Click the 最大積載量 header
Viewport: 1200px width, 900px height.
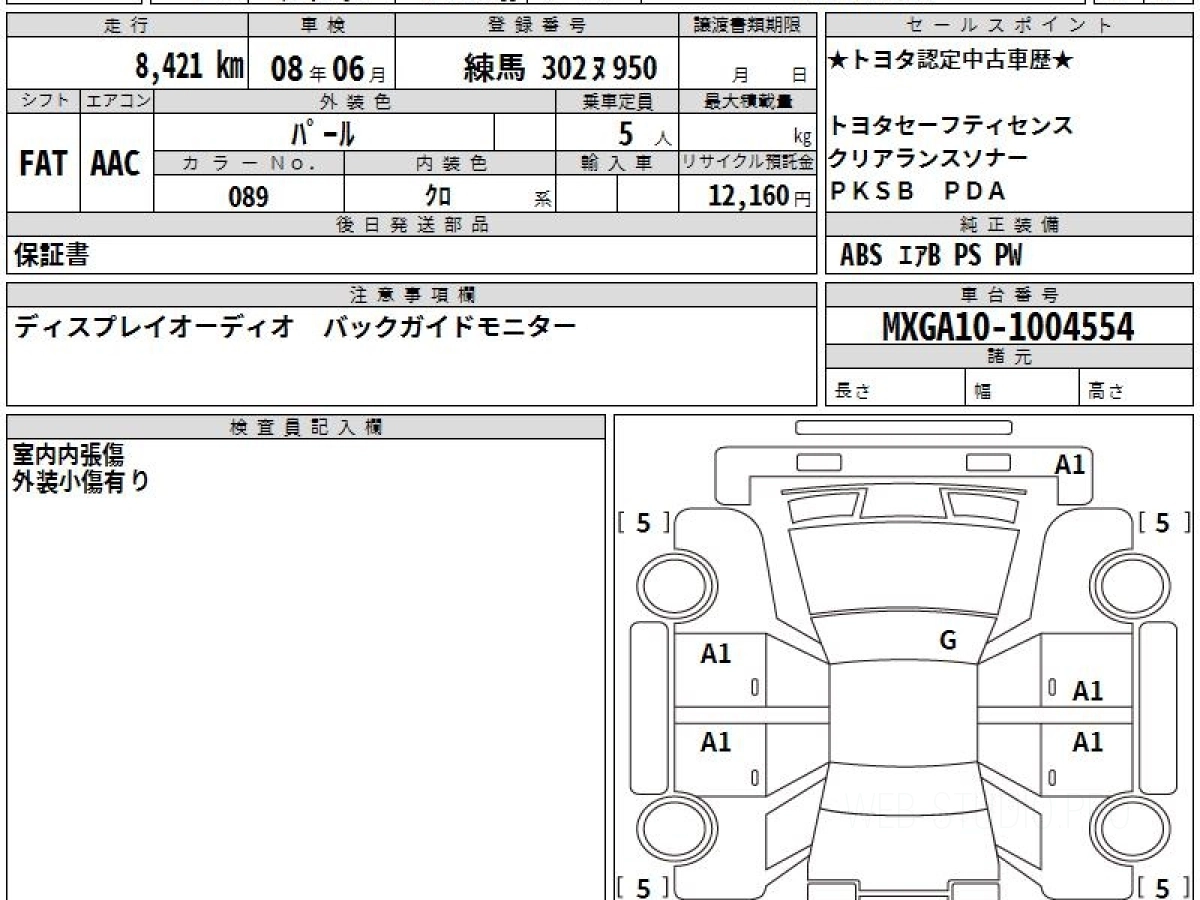point(748,101)
